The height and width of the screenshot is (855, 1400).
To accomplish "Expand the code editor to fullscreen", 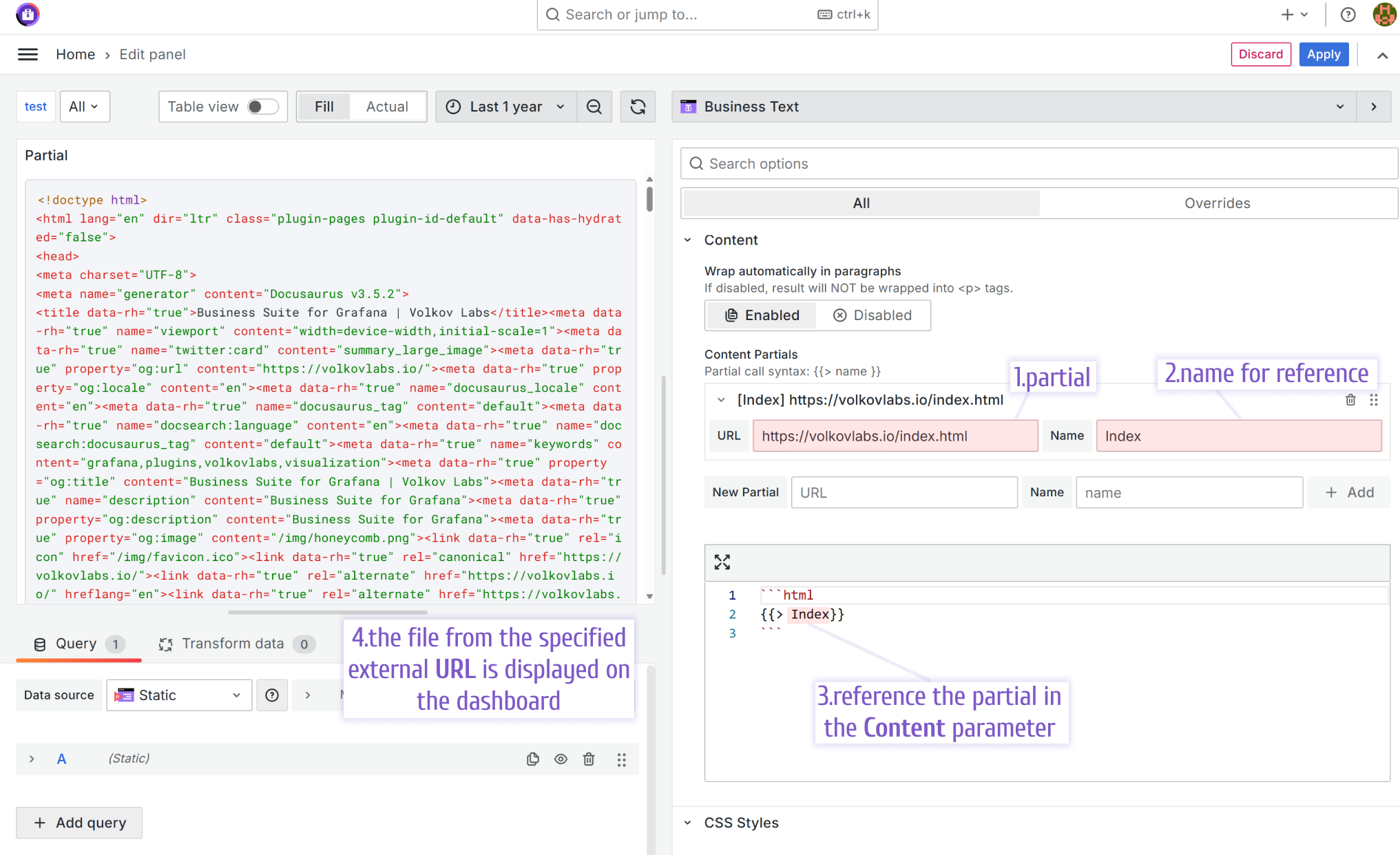I will [722, 562].
